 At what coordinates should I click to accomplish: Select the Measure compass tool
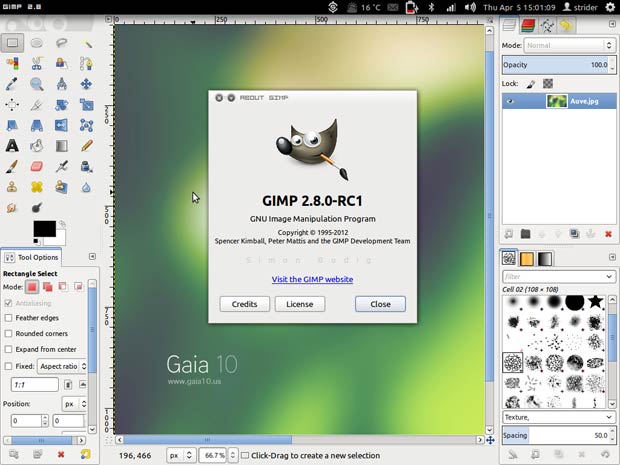[x=61, y=84]
